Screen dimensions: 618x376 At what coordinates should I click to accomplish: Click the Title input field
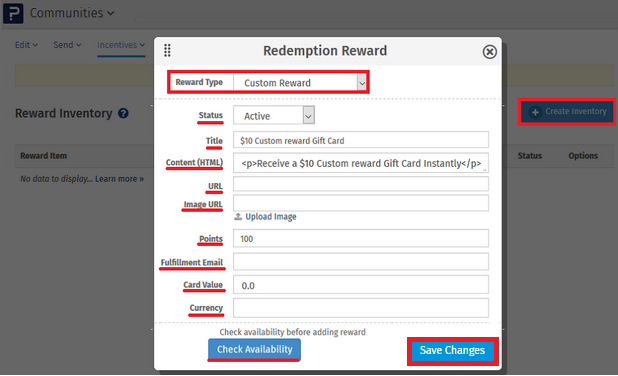tap(361, 140)
